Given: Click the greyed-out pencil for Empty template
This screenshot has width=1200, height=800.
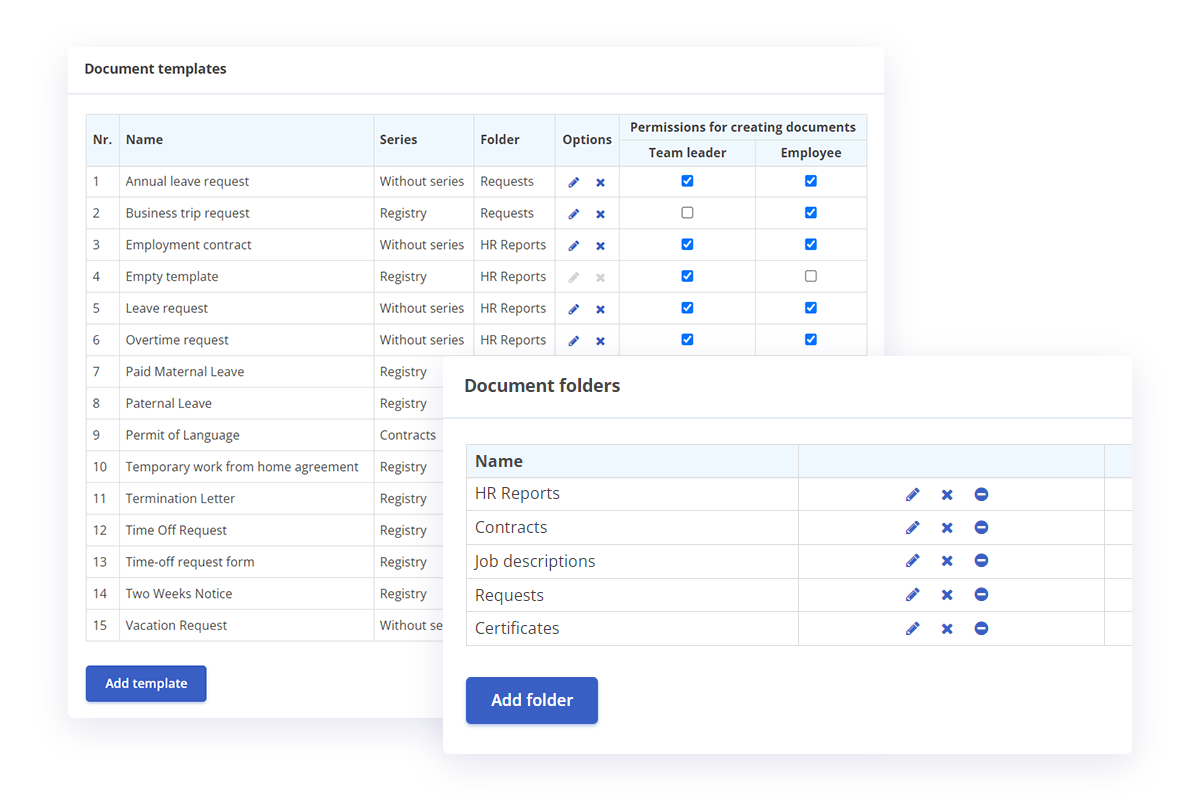Looking at the screenshot, I should click(x=574, y=277).
